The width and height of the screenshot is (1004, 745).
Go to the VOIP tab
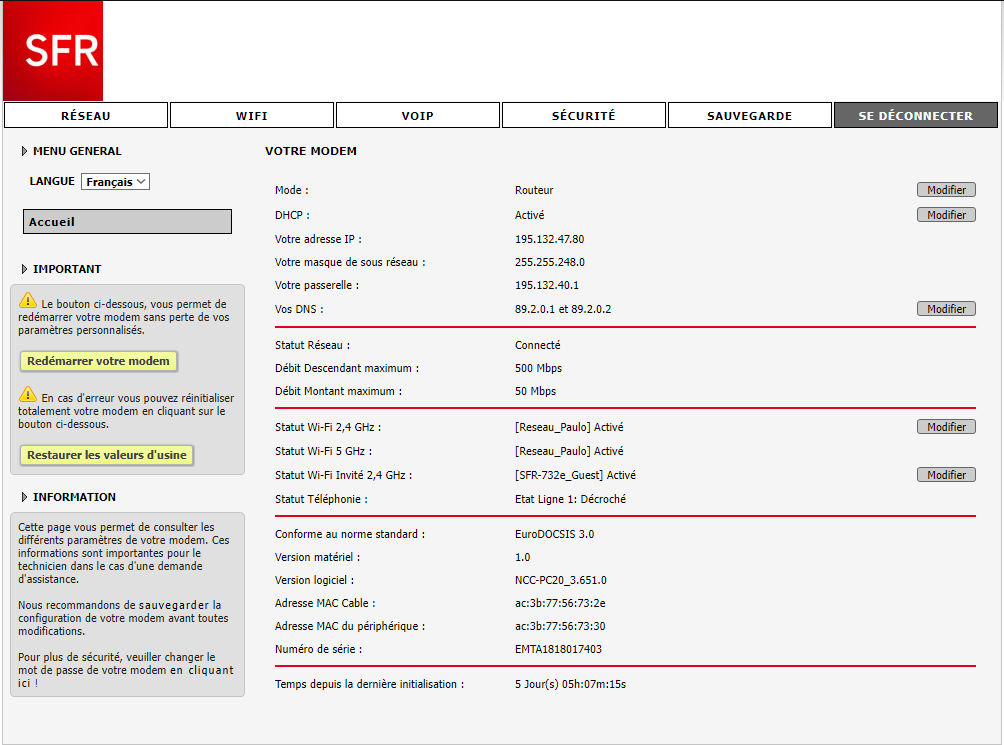point(418,116)
